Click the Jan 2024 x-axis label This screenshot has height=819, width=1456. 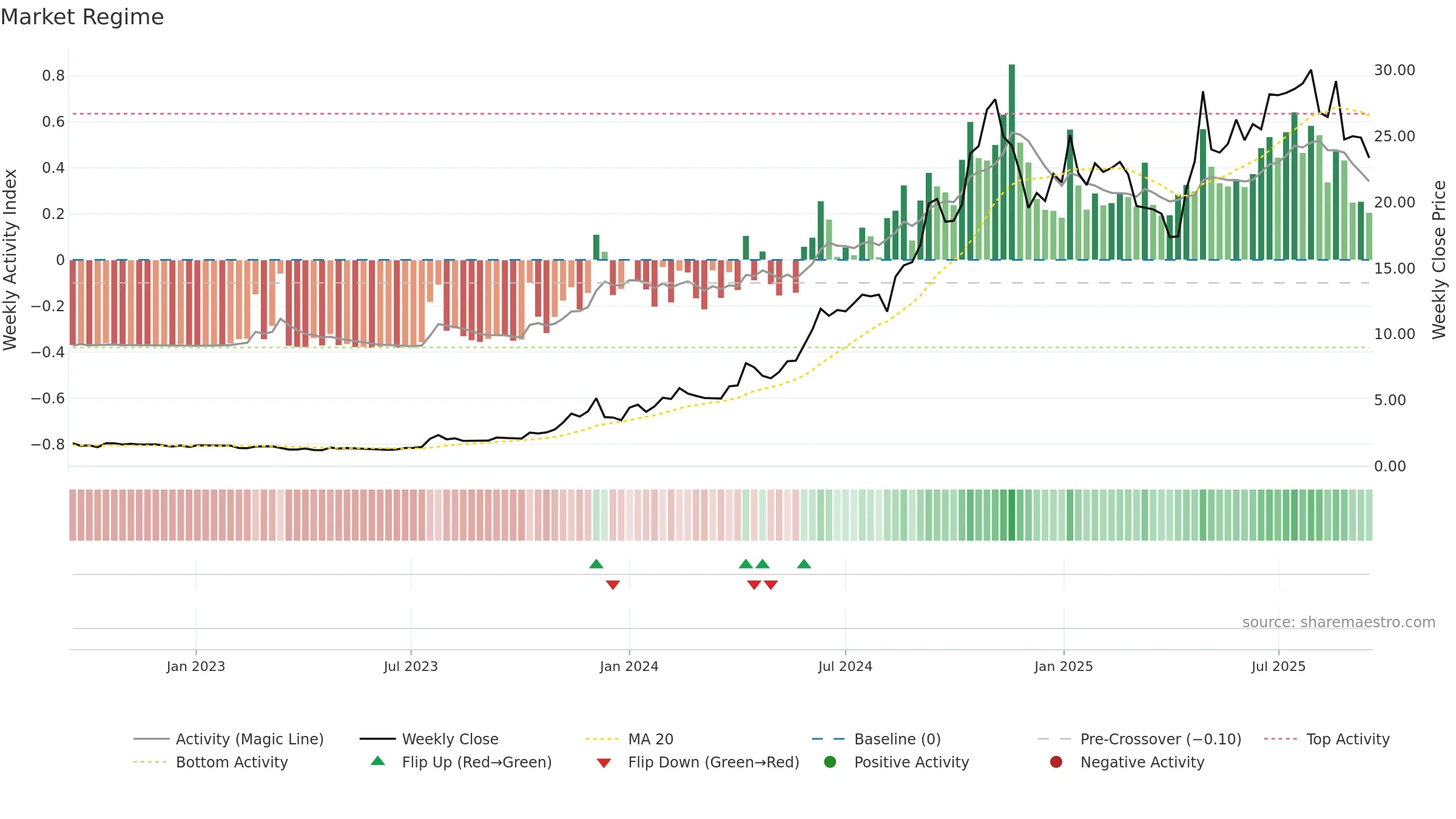pos(629,666)
